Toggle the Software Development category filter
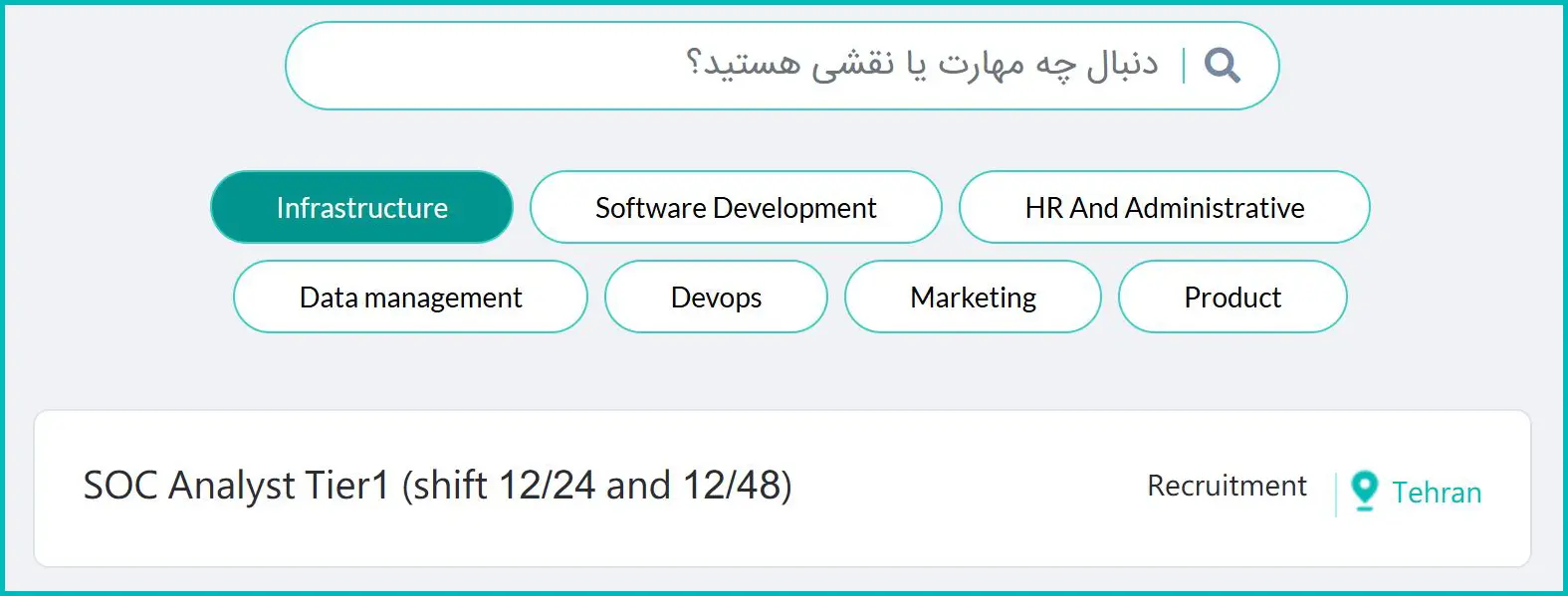1568x596 pixels. (735, 207)
